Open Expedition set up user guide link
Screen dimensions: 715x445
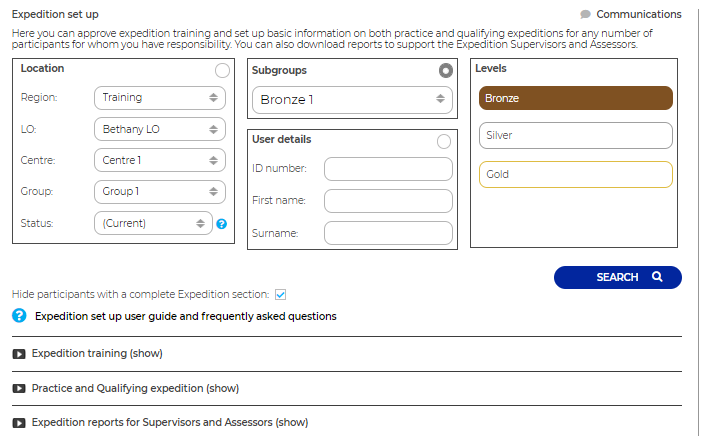pos(186,316)
